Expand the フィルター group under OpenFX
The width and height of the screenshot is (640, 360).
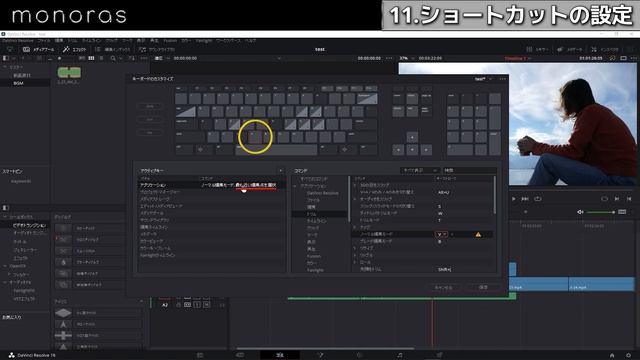click(x=9, y=274)
